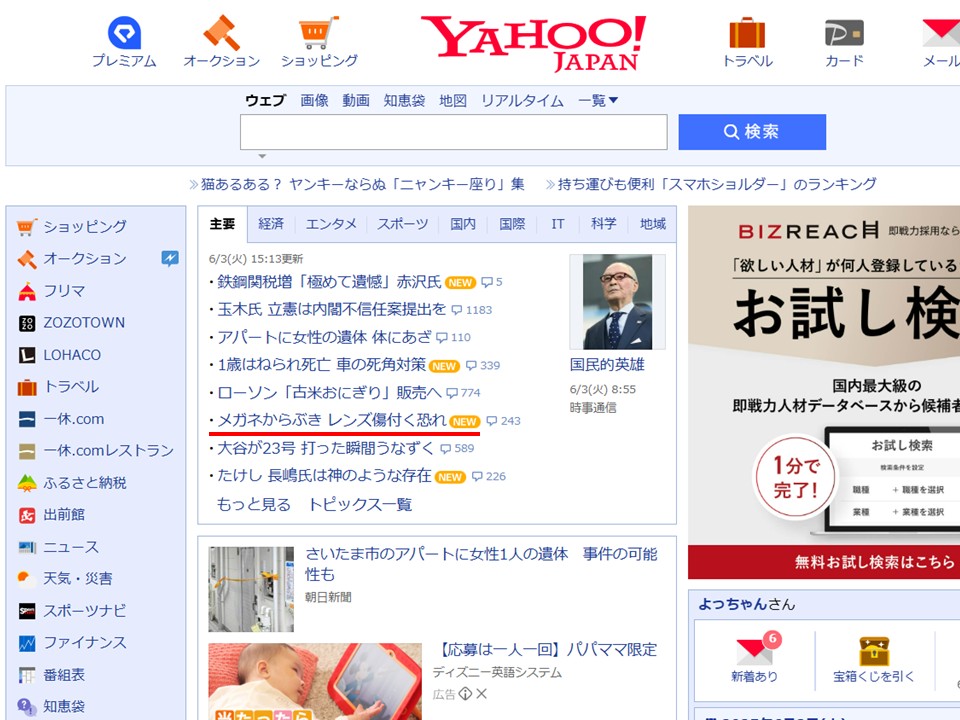Image resolution: width=960 pixels, height=720 pixels.
Task: Open headline 玉木氏 立憲は内閣不信任案提出を
Action: click(332, 310)
